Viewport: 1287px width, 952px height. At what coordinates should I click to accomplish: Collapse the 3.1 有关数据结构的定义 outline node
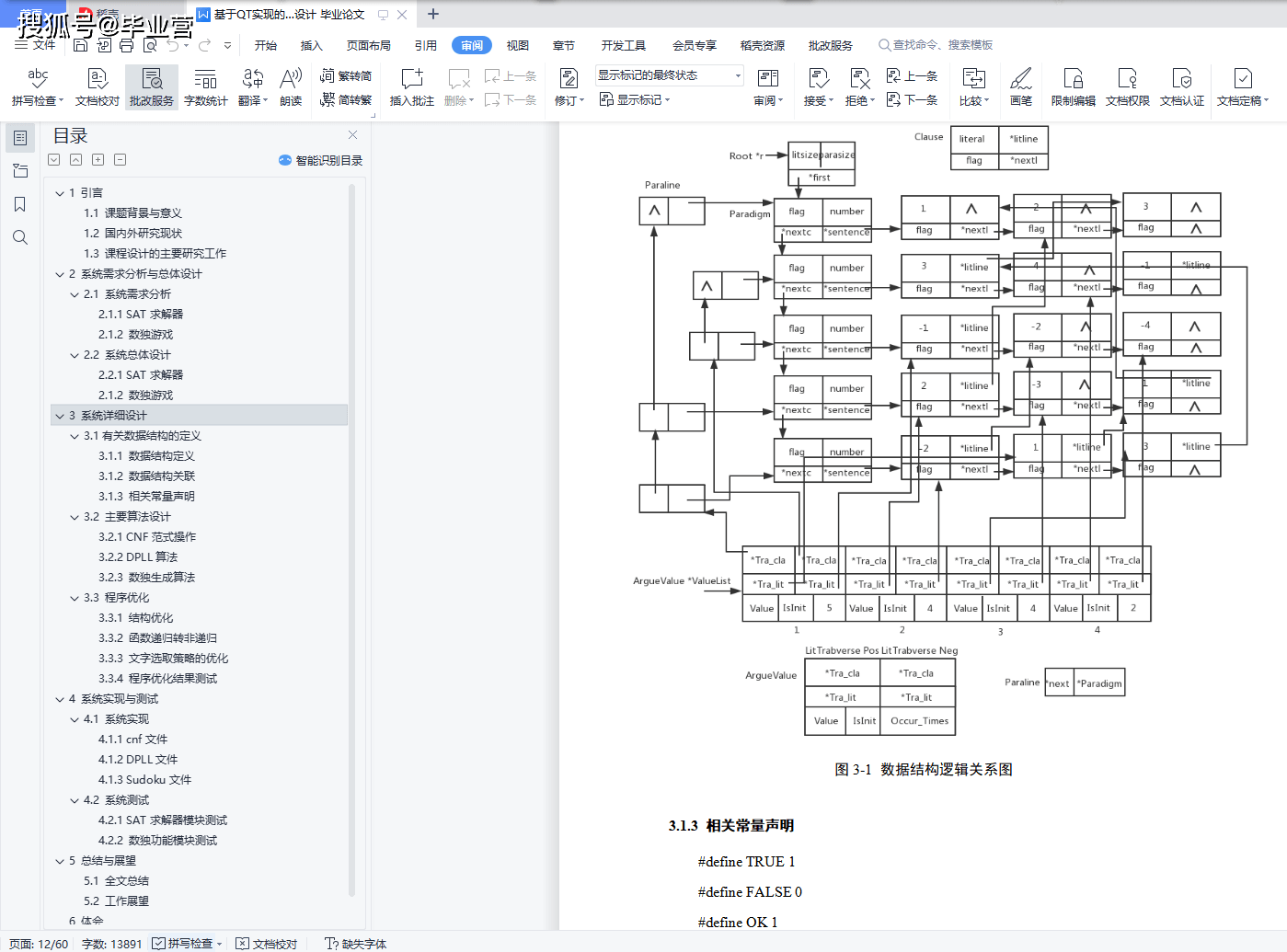click(75, 436)
